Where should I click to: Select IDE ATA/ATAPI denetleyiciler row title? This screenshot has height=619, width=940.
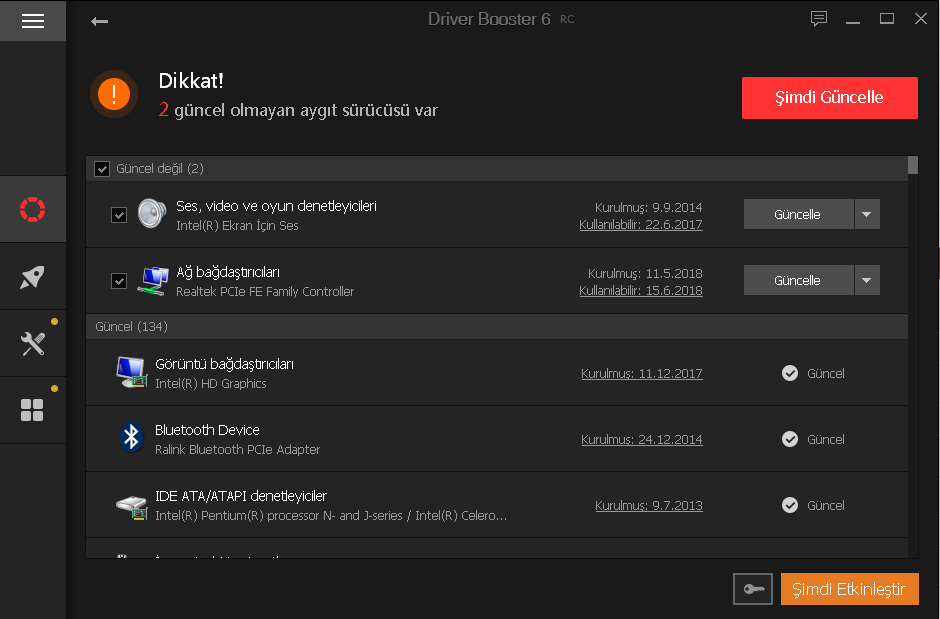point(241,496)
